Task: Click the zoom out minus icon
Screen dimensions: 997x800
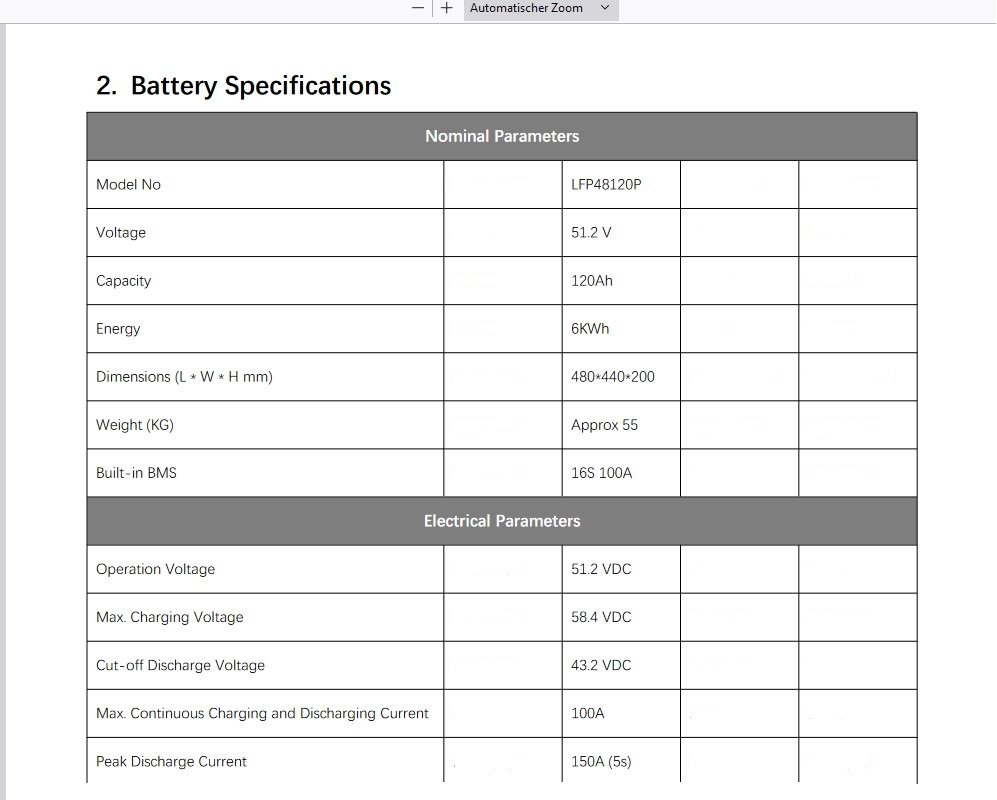Action: click(418, 8)
